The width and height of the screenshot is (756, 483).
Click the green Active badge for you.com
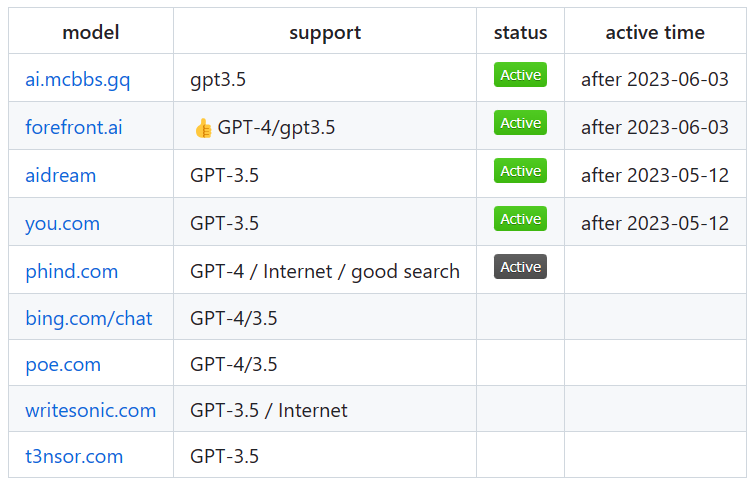pos(520,219)
